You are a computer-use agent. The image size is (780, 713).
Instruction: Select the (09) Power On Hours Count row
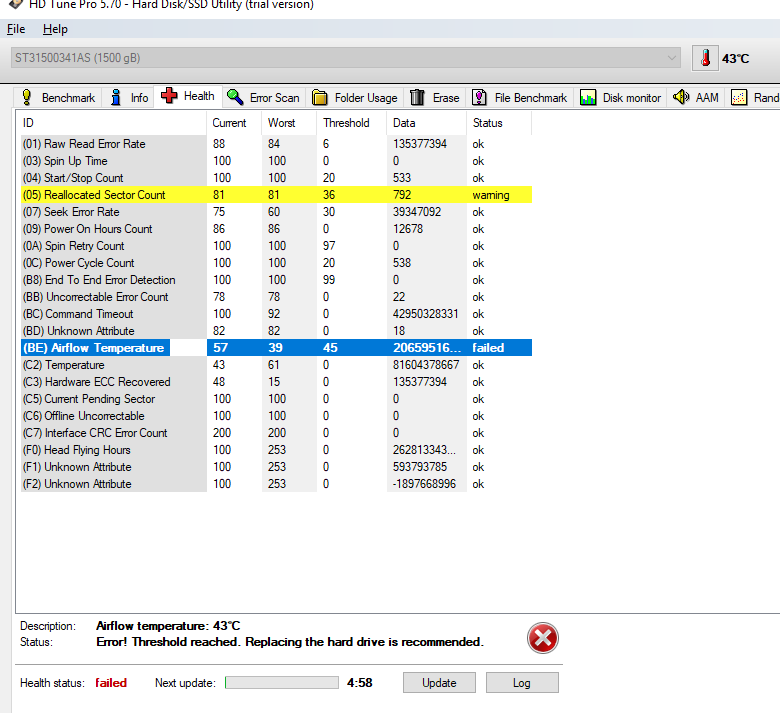pyautogui.click(x=277, y=229)
